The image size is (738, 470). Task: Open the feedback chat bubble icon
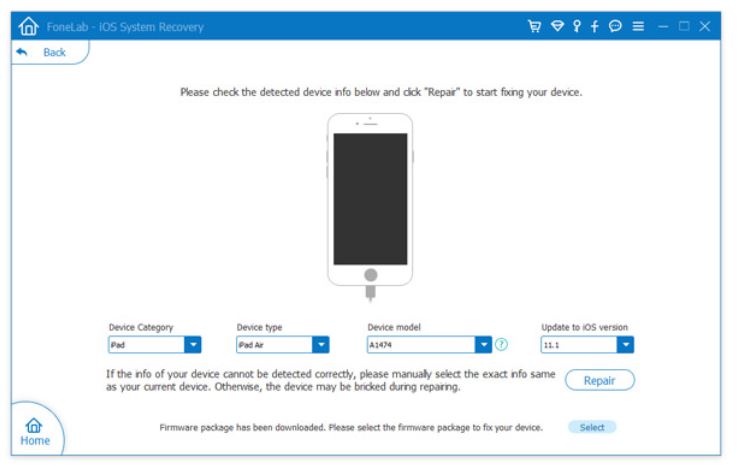[615, 26]
